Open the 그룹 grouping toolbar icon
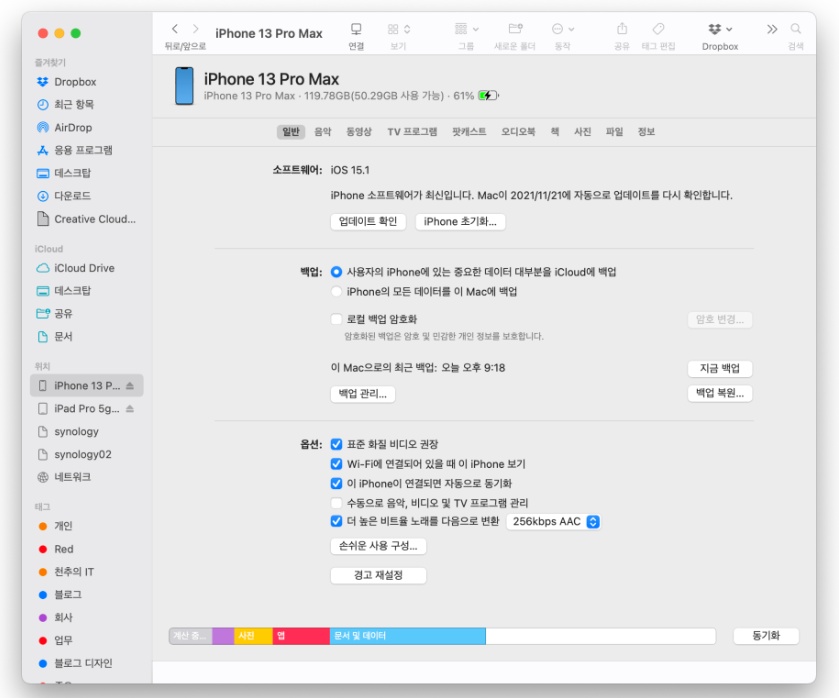Viewport: 839px width, 698px height. [461, 29]
